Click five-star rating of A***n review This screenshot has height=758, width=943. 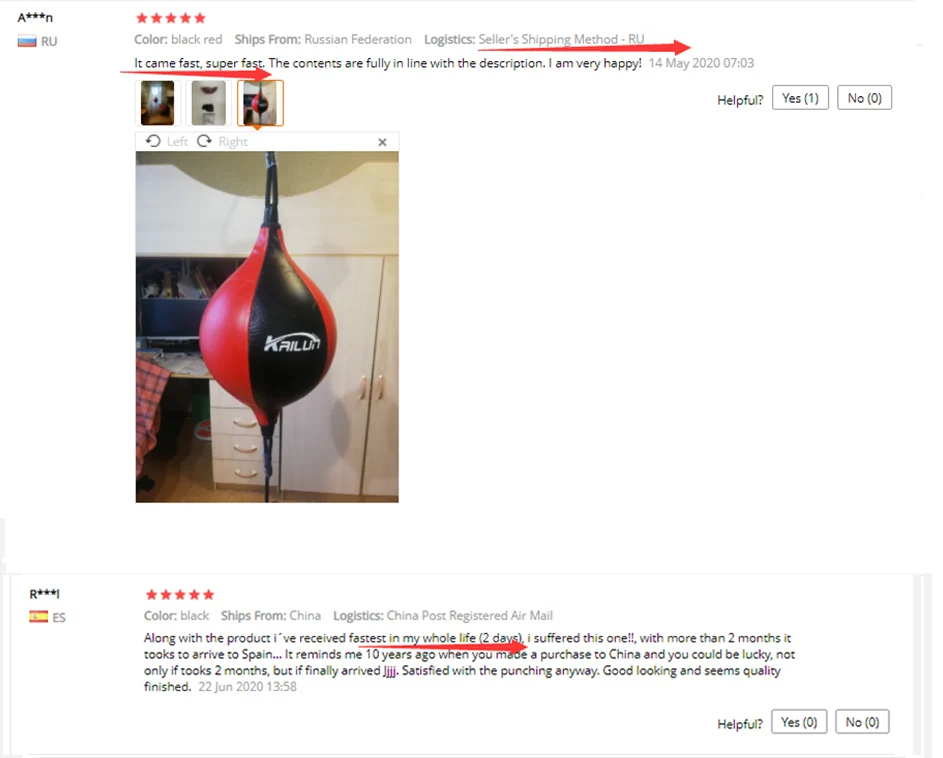[x=171, y=18]
